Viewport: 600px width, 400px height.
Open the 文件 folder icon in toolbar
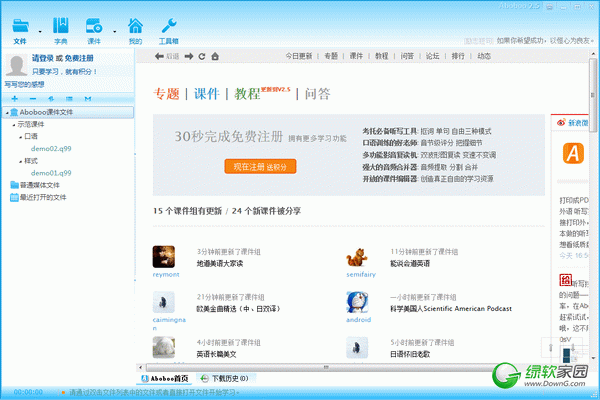pyautogui.click(x=20, y=26)
